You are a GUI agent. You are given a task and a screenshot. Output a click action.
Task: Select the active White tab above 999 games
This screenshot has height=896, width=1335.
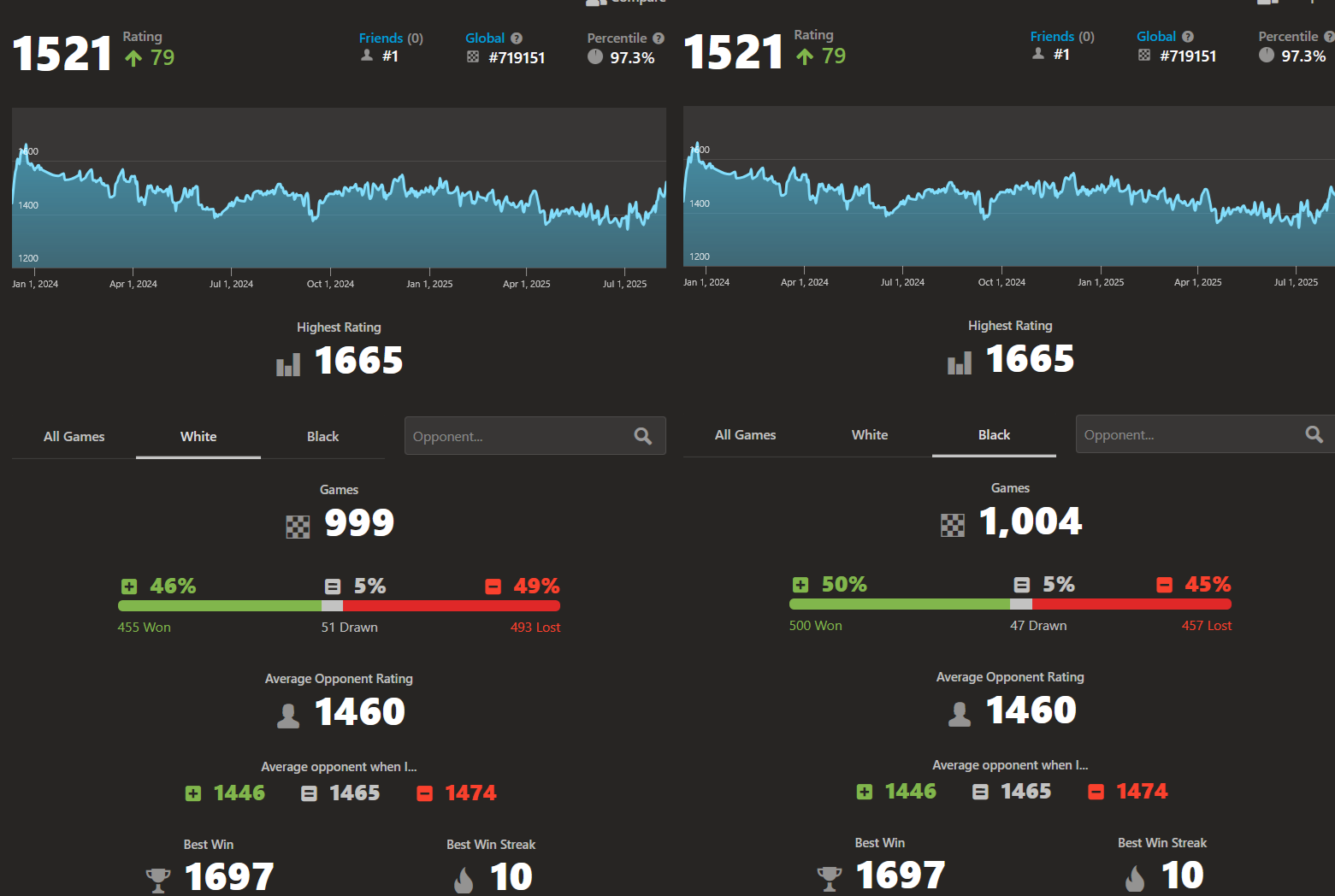pos(198,437)
